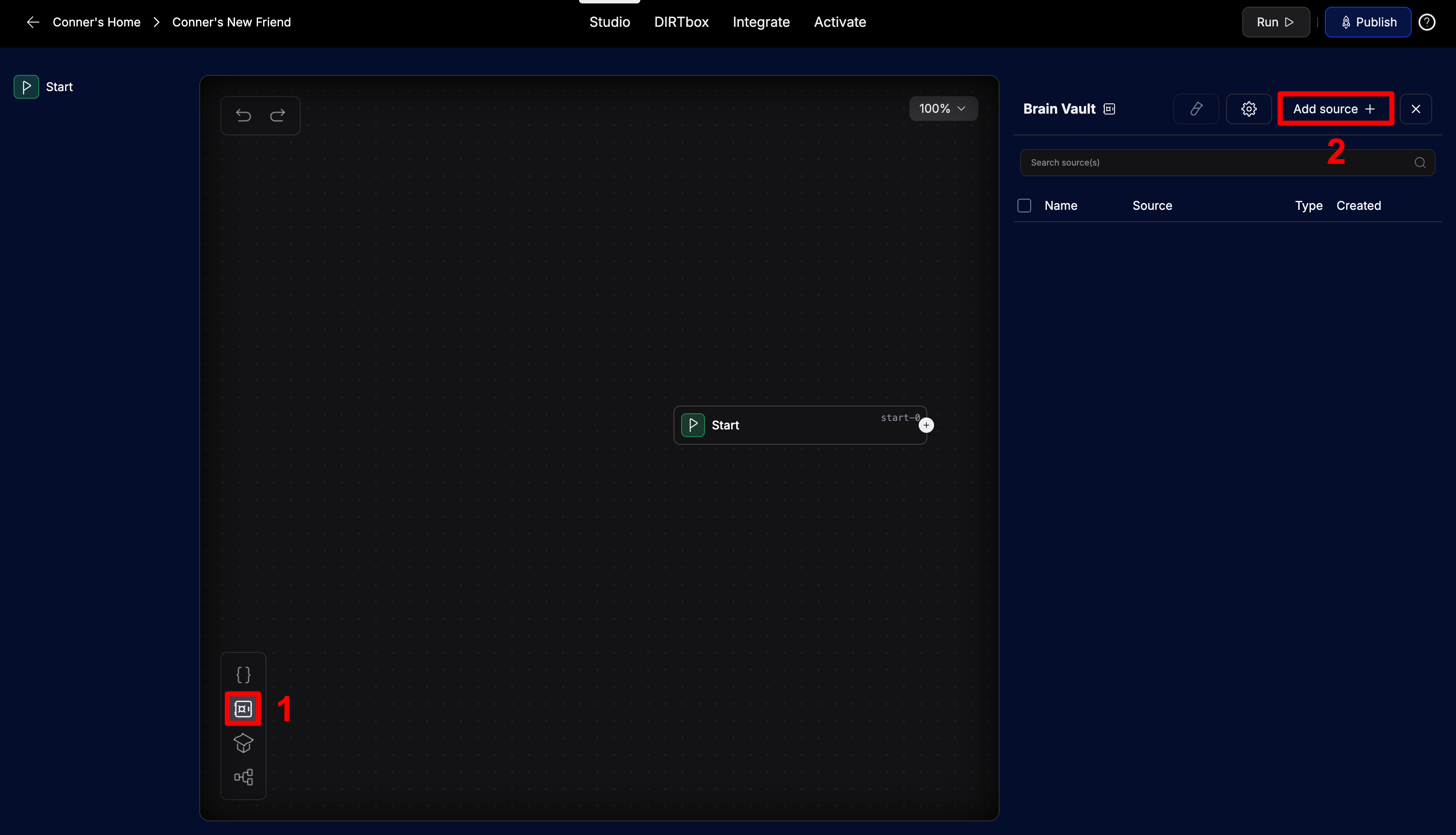Switch to the DIRTbox tab

[682, 22]
